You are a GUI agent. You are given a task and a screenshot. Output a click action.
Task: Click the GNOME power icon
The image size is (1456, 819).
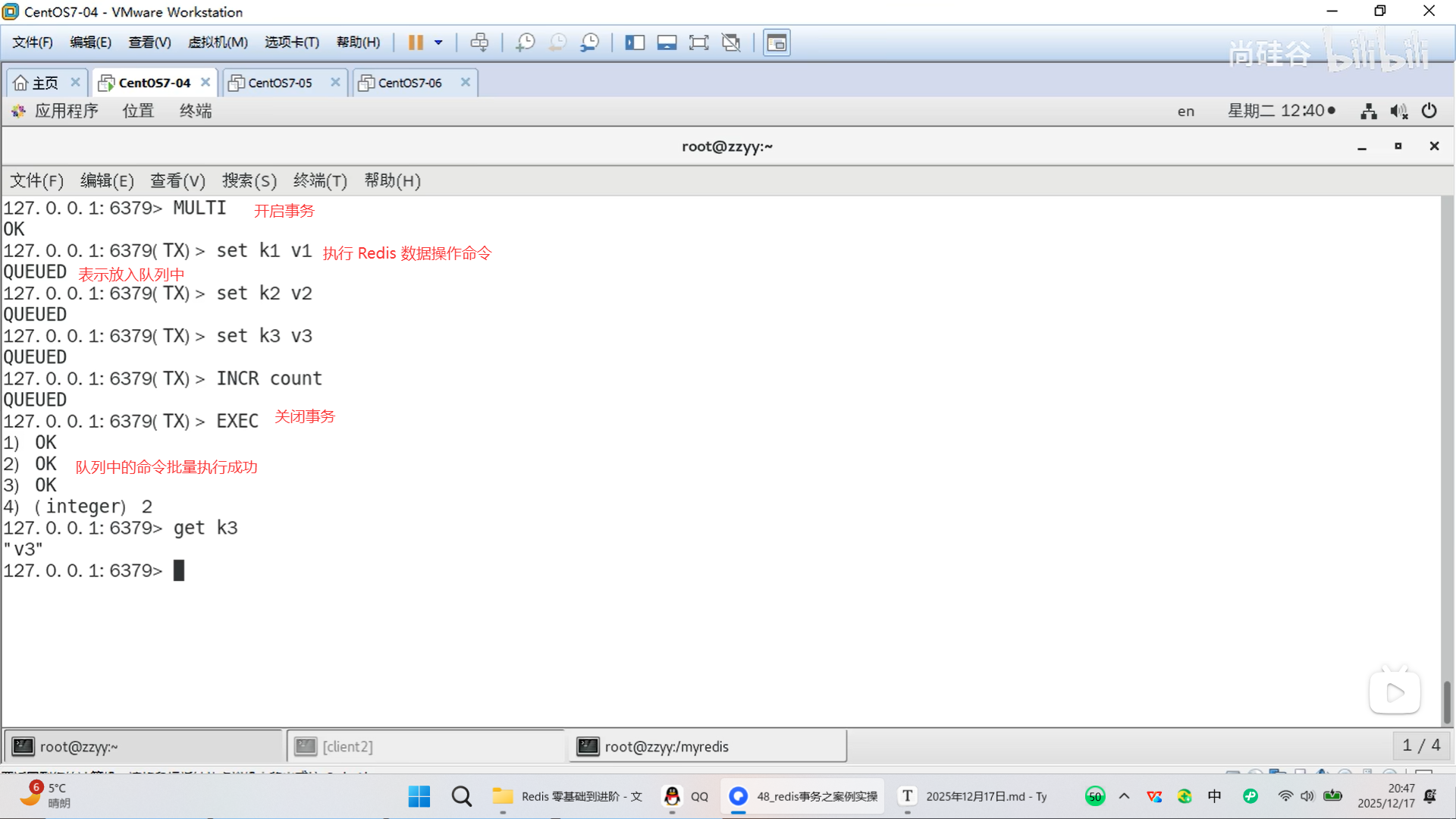click(x=1429, y=111)
